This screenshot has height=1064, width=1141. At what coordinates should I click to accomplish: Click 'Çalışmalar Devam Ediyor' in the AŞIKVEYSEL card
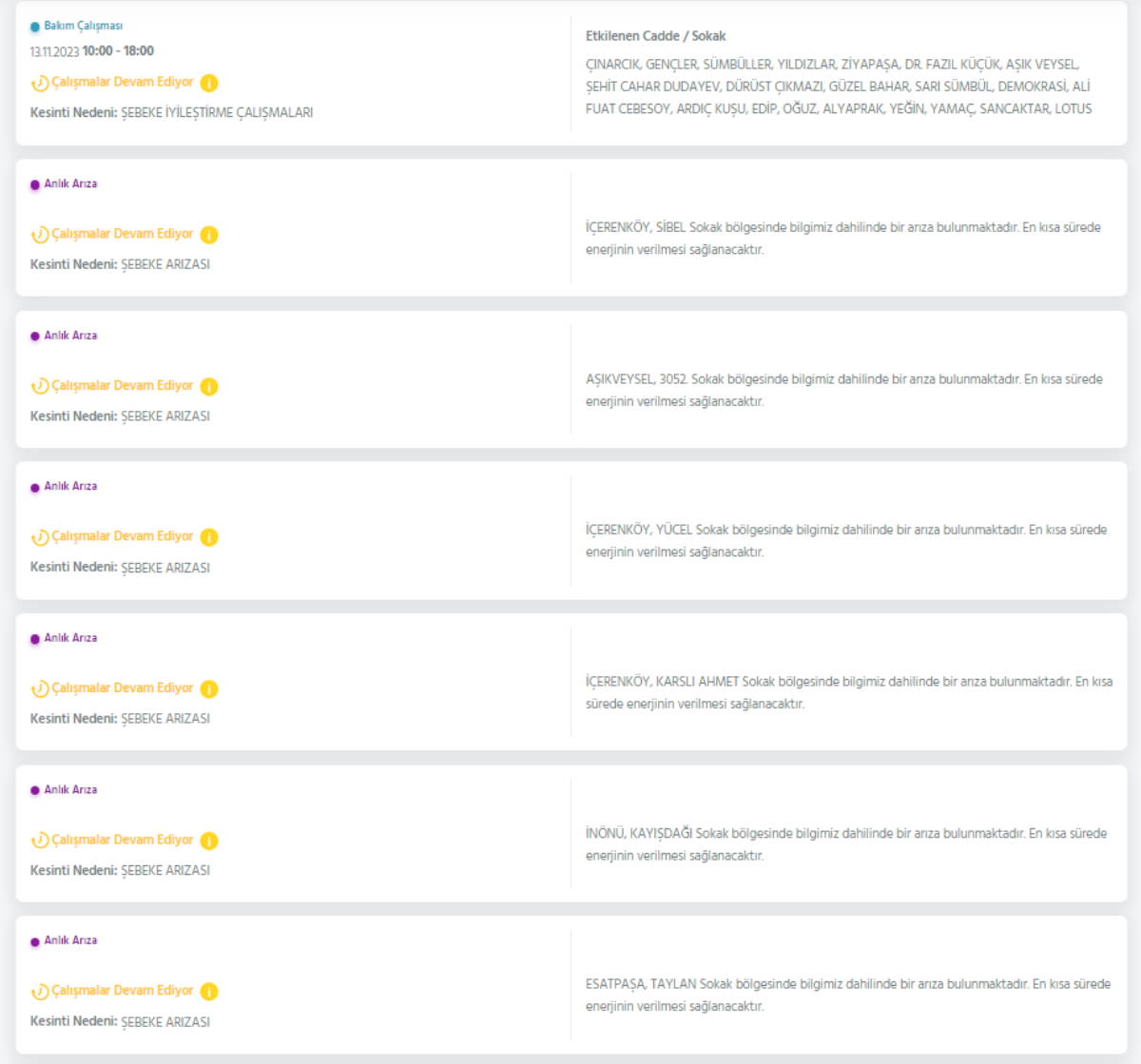[122, 385]
